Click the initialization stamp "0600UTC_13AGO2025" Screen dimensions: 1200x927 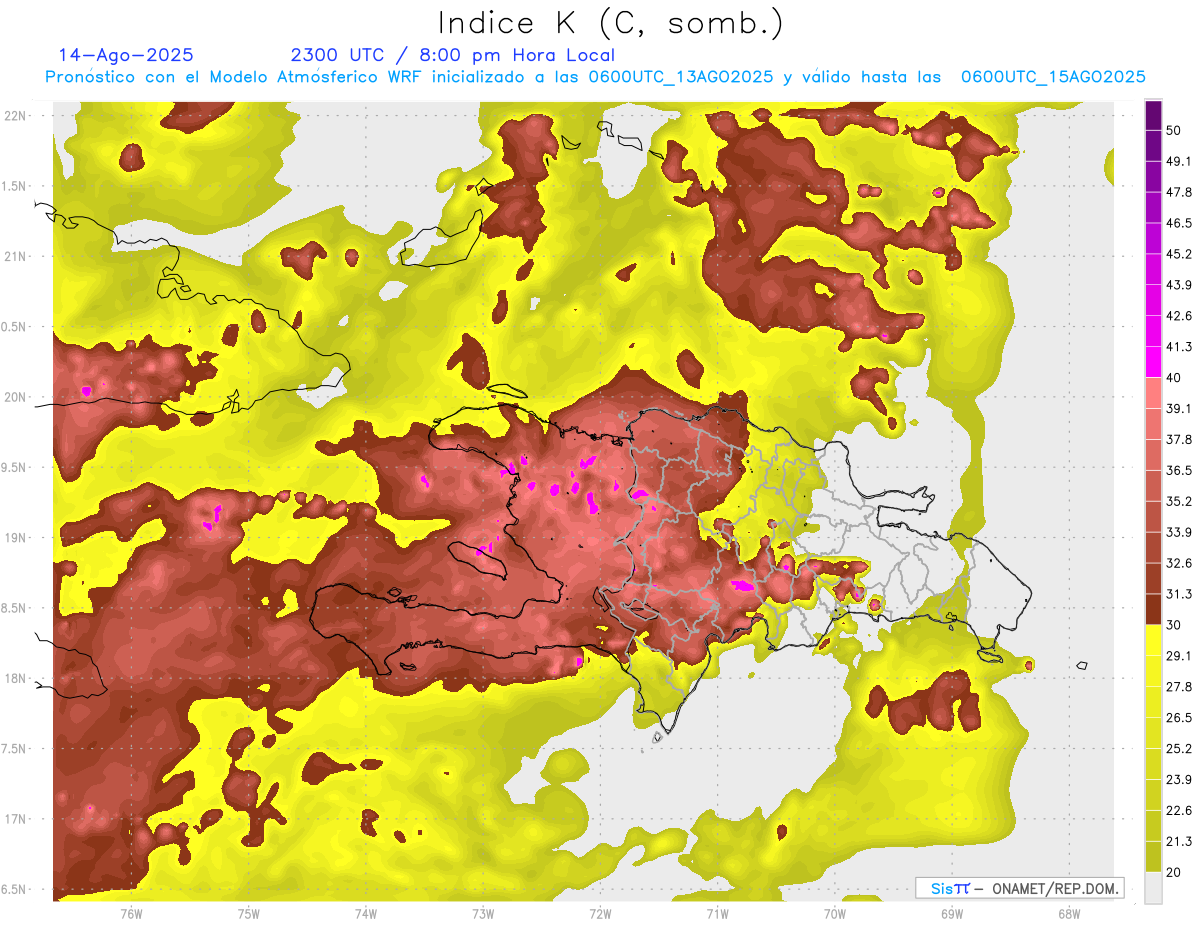tap(680, 77)
